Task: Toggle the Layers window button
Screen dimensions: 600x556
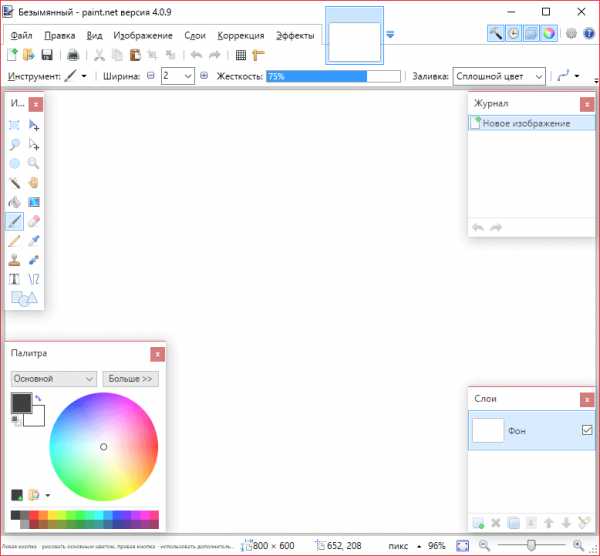Action: tap(531, 34)
